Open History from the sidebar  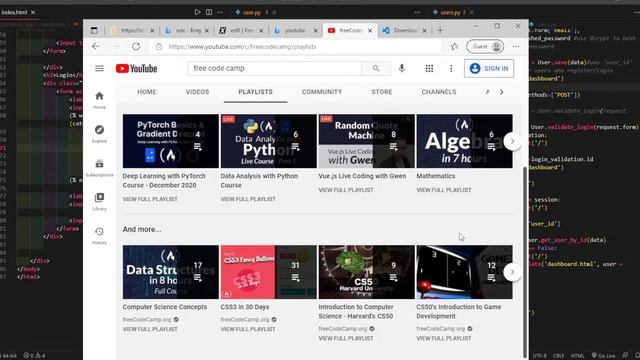pos(99,236)
